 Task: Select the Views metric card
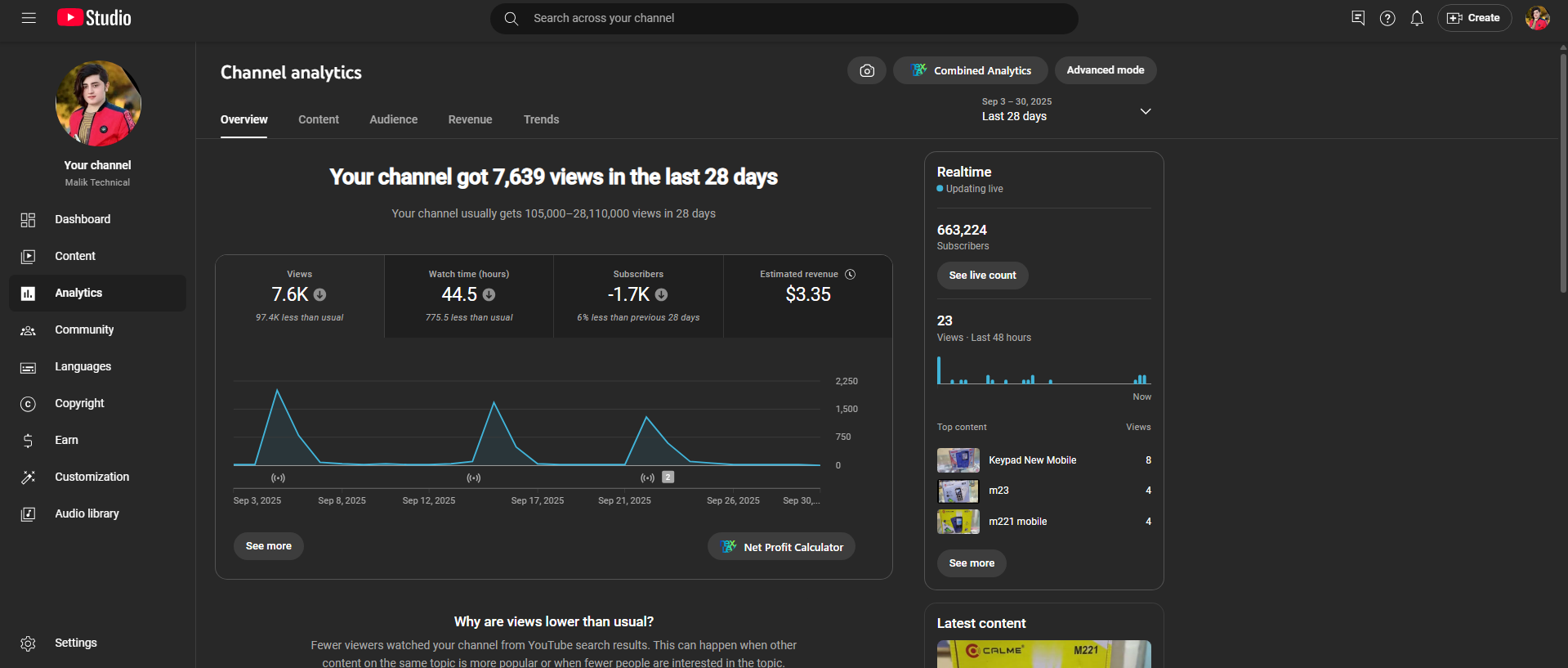(300, 296)
